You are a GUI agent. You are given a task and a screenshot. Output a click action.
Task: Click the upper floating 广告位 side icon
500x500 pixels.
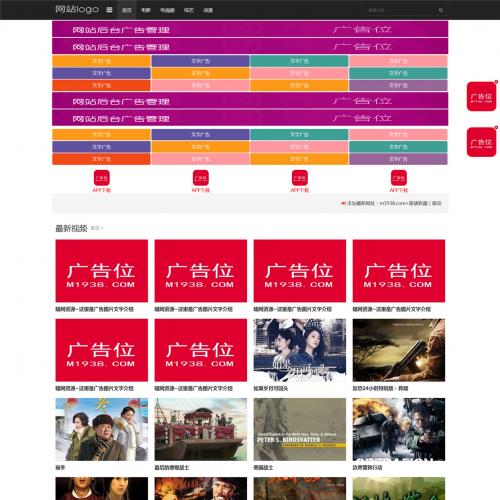pos(481,96)
